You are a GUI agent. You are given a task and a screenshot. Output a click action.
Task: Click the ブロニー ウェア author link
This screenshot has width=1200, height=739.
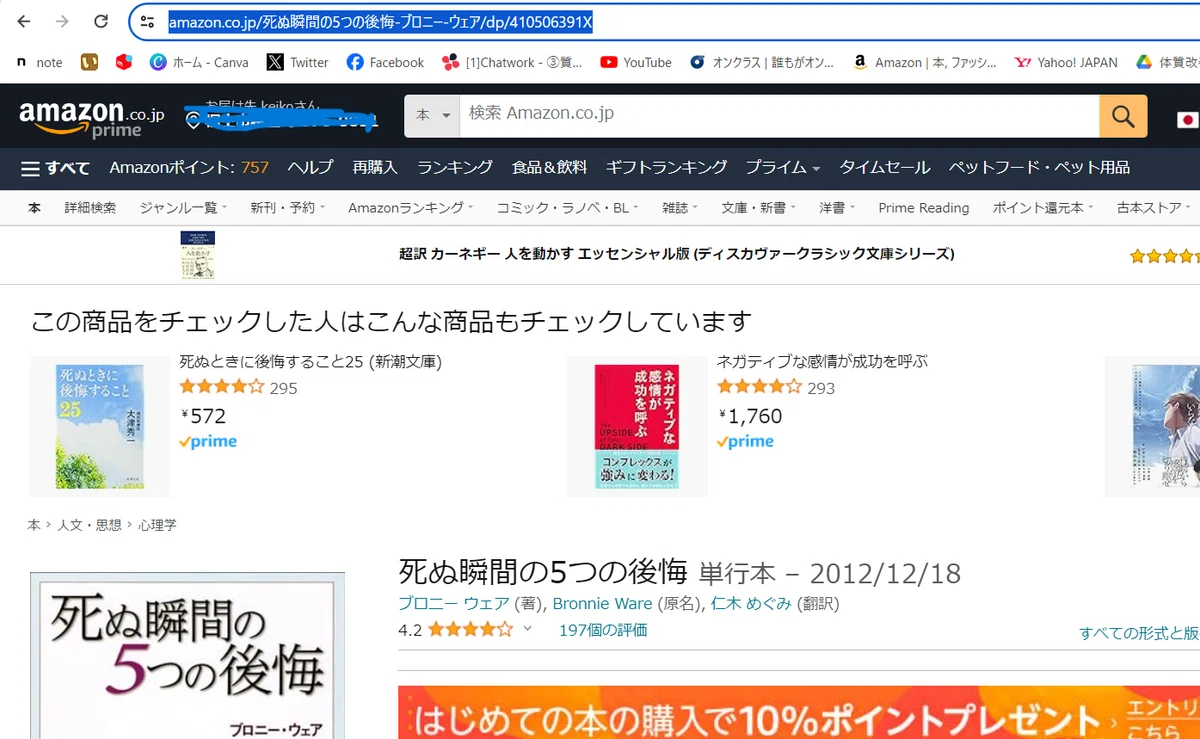point(454,603)
